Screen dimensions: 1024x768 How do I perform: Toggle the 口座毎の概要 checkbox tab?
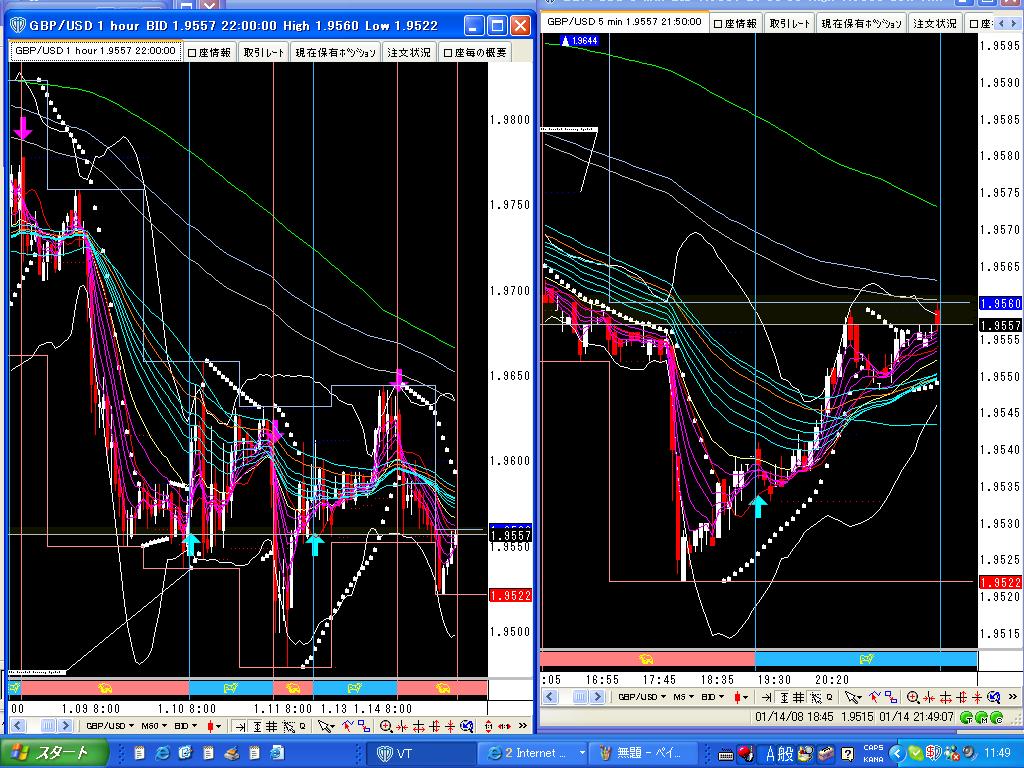(x=475, y=52)
